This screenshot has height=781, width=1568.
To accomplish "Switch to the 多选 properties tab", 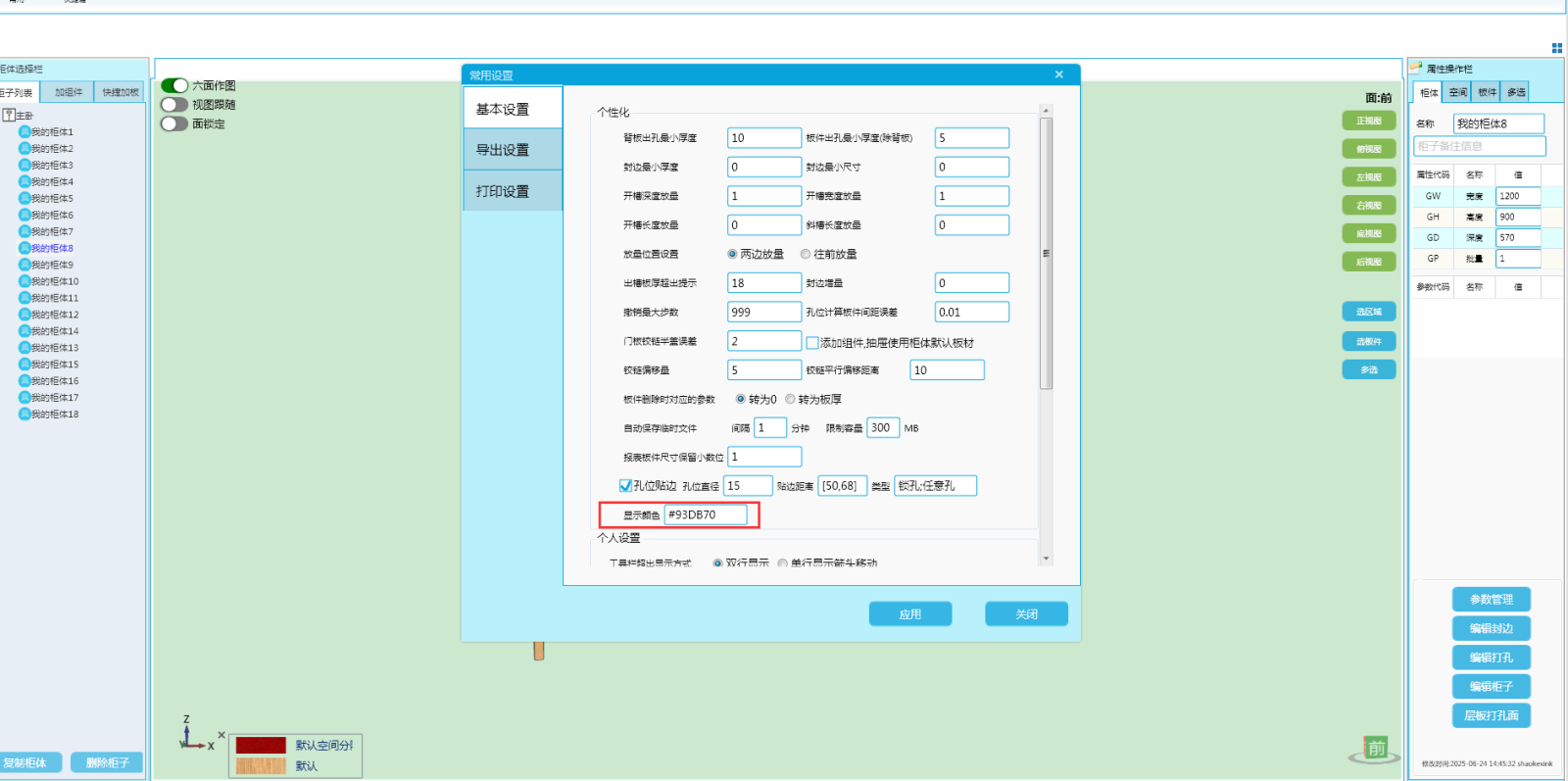I will tap(1516, 92).
